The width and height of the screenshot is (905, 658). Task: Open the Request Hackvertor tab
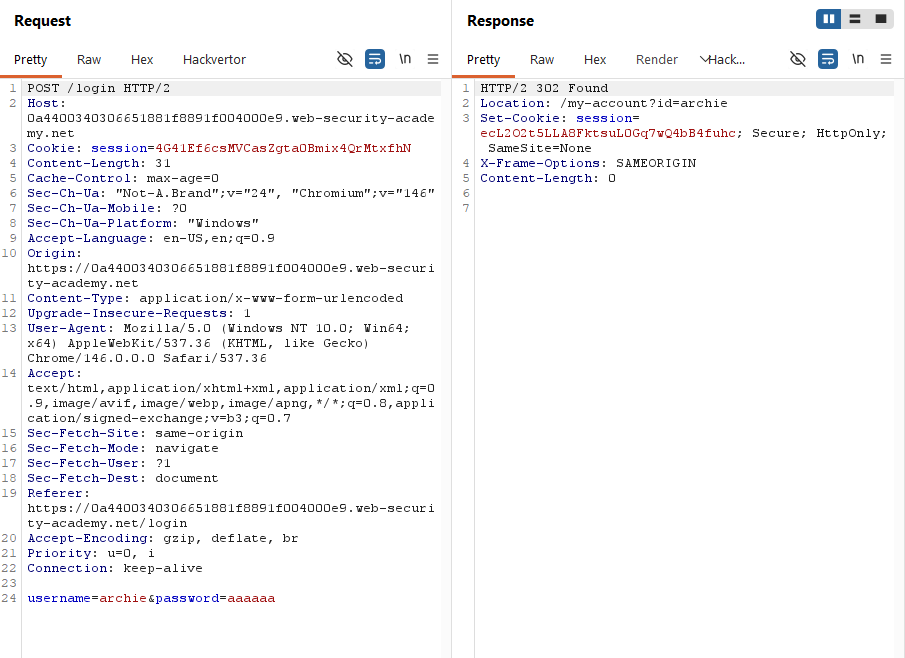214,59
